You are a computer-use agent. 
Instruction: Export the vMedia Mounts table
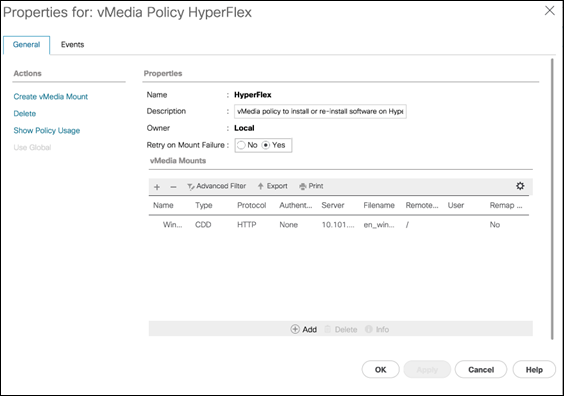[x=273, y=186]
